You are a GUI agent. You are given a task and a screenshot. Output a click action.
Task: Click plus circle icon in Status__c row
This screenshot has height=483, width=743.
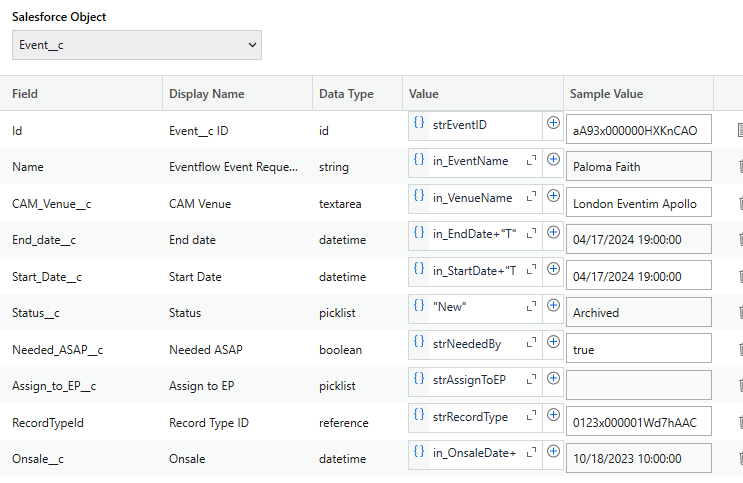553,305
